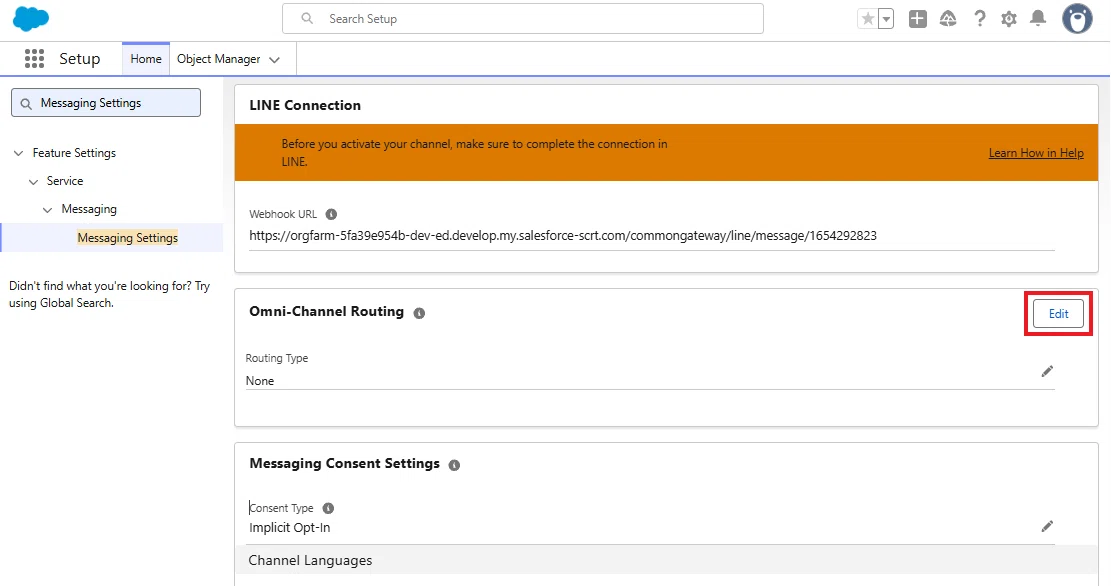
Task: Open the Object Manager tab
Action: [218, 59]
